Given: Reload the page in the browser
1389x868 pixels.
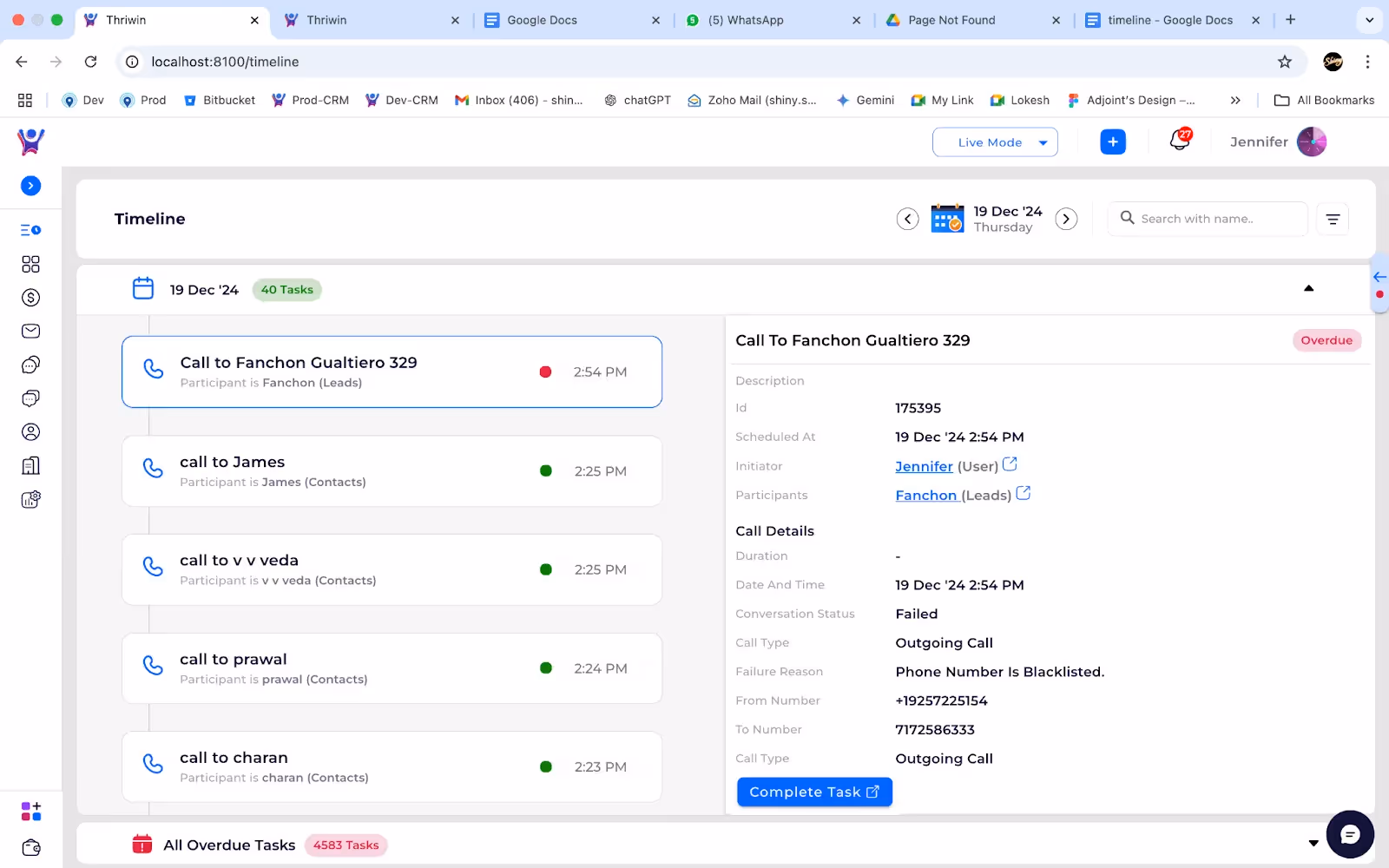Looking at the screenshot, I should [x=90, y=62].
